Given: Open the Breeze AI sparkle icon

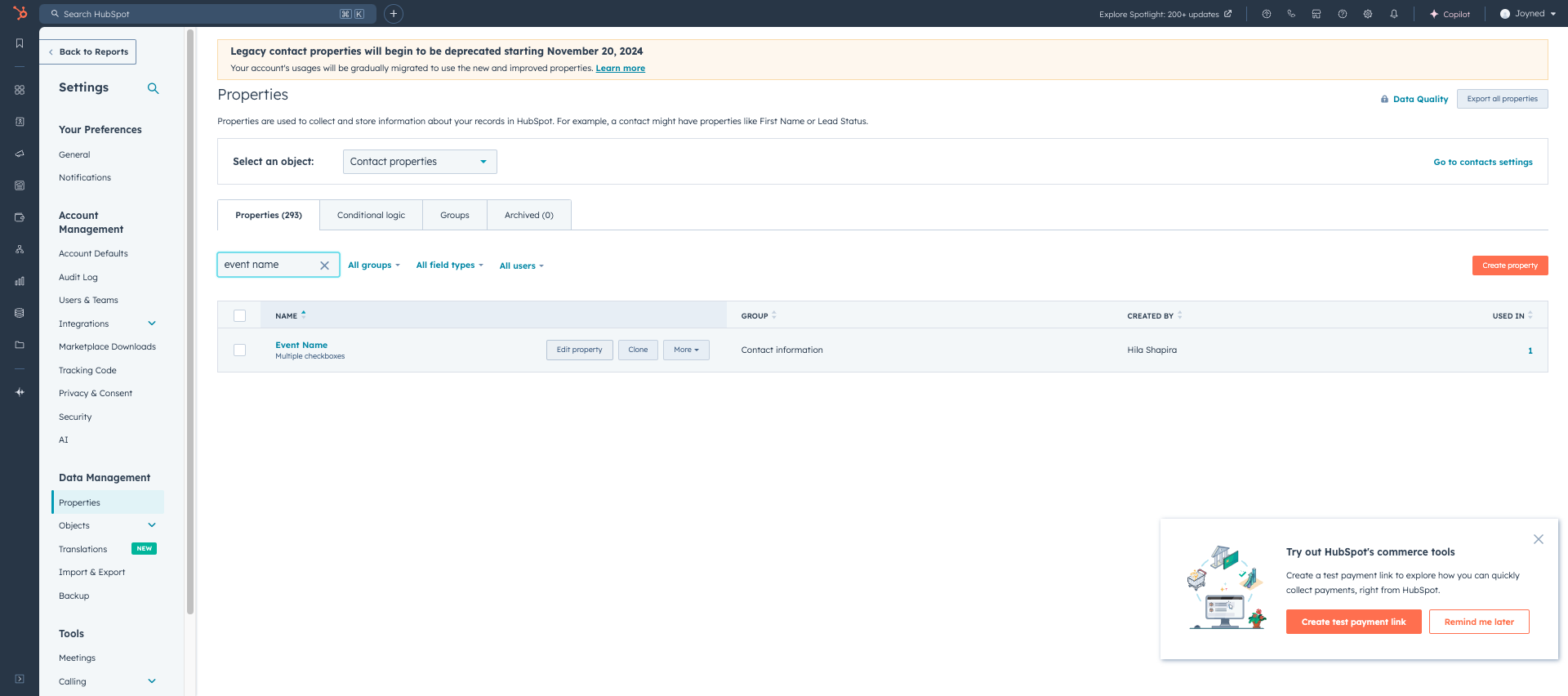Looking at the screenshot, I should pos(20,392).
